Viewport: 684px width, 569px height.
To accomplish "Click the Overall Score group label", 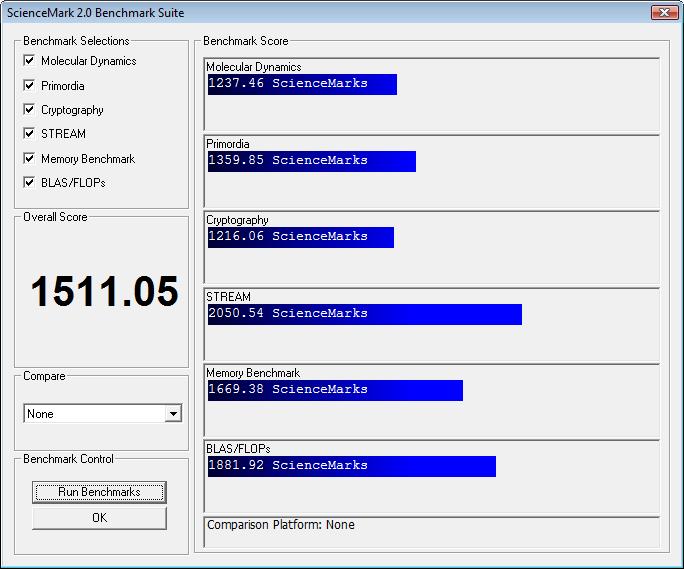I will [x=55, y=217].
